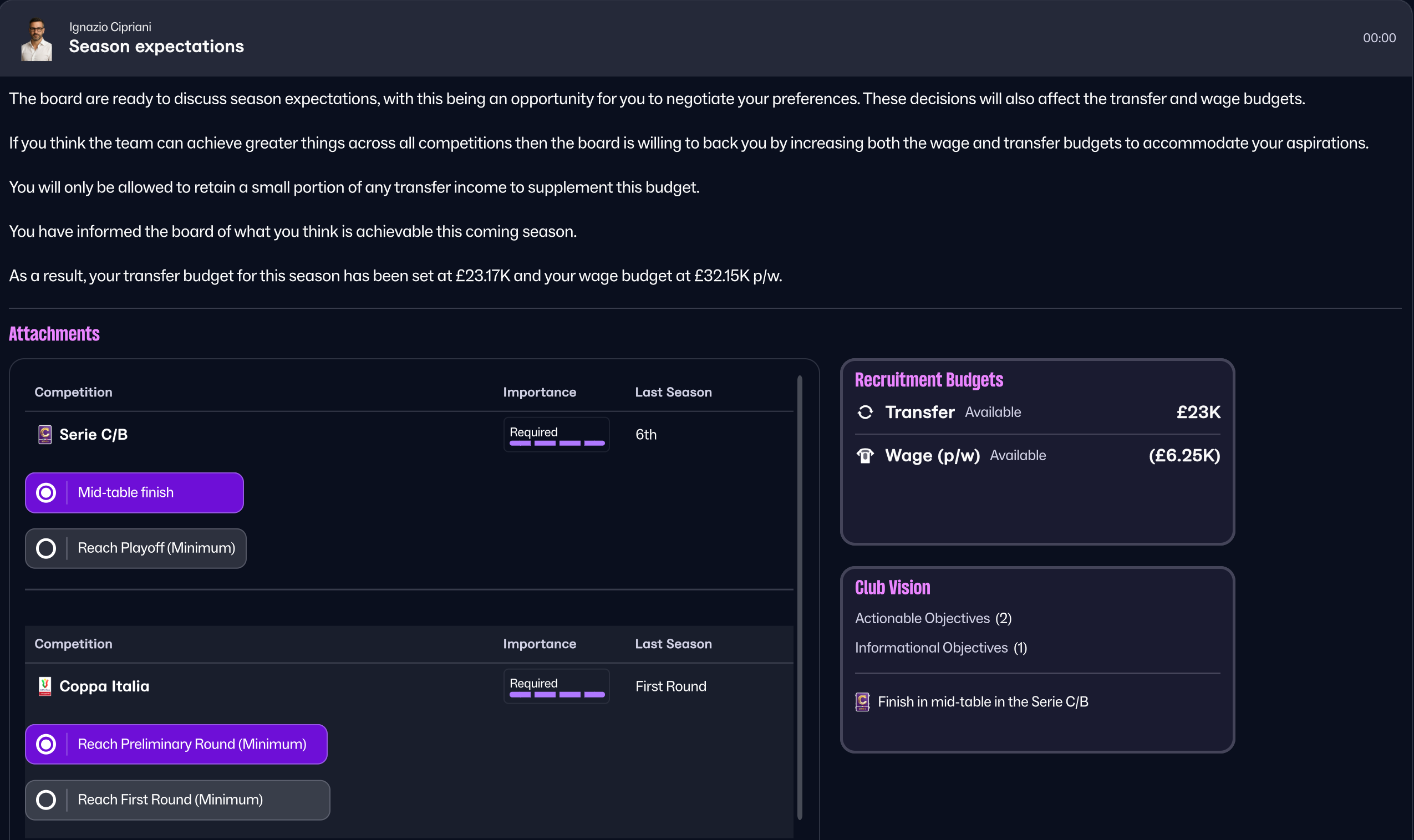Viewport: 1414px width, 840px height.
Task: Click the Serie C/B competition name
Action: (x=93, y=435)
